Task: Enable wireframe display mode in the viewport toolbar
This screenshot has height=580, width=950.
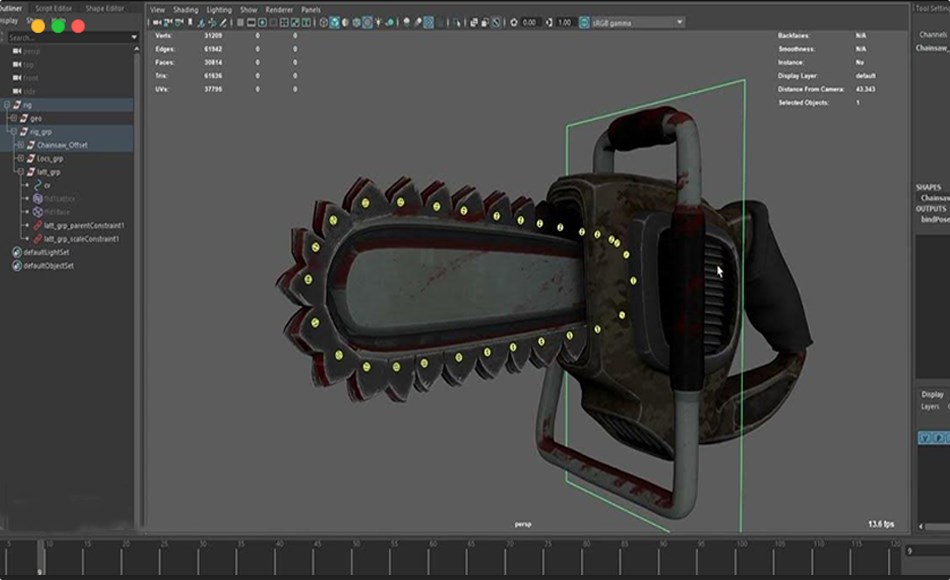Action: pyautogui.click(x=323, y=21)
